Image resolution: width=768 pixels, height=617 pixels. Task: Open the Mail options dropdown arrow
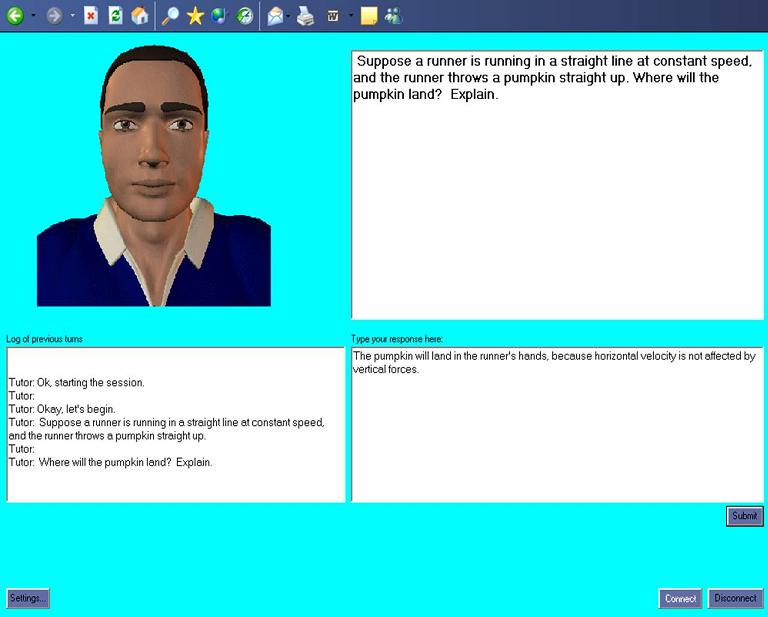coord(288,16)
